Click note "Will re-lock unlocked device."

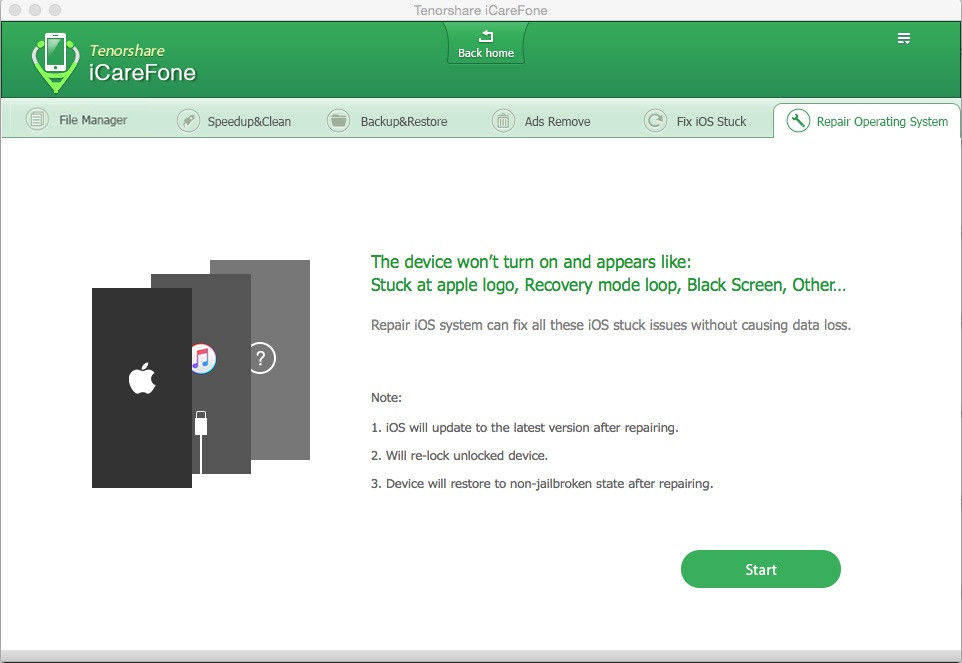click(x=459, y=456)
